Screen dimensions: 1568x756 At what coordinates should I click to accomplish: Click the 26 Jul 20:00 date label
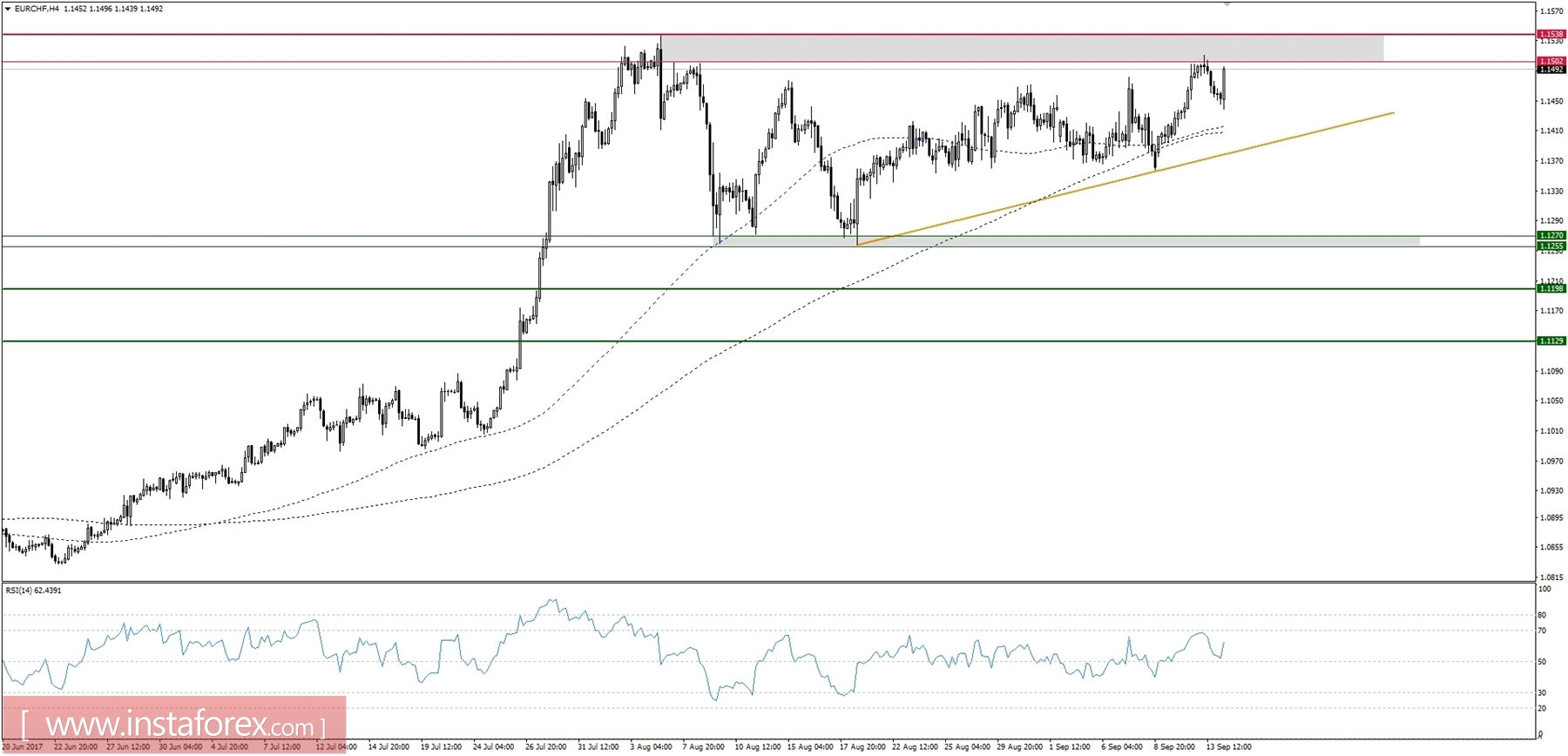[546, 746]
